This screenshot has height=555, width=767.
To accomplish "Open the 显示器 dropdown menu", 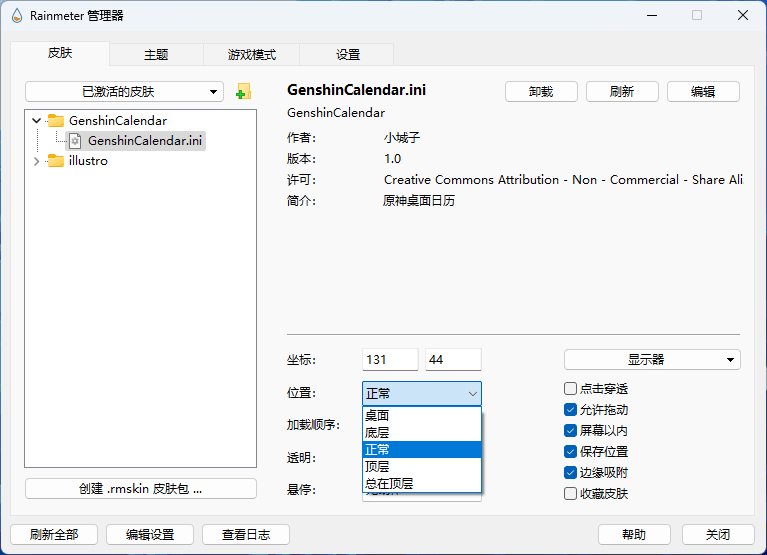I will coord(652,360).
